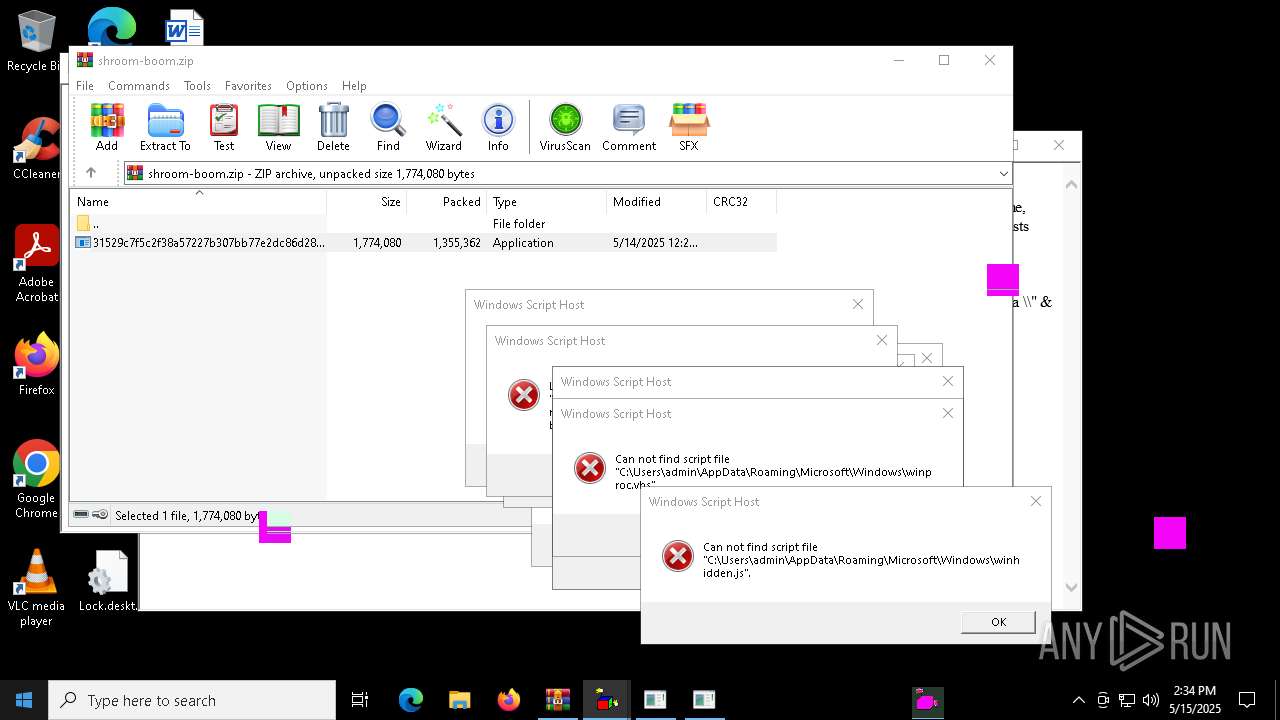
Task: Click the taskbar search box
Action: click(192, 700)
